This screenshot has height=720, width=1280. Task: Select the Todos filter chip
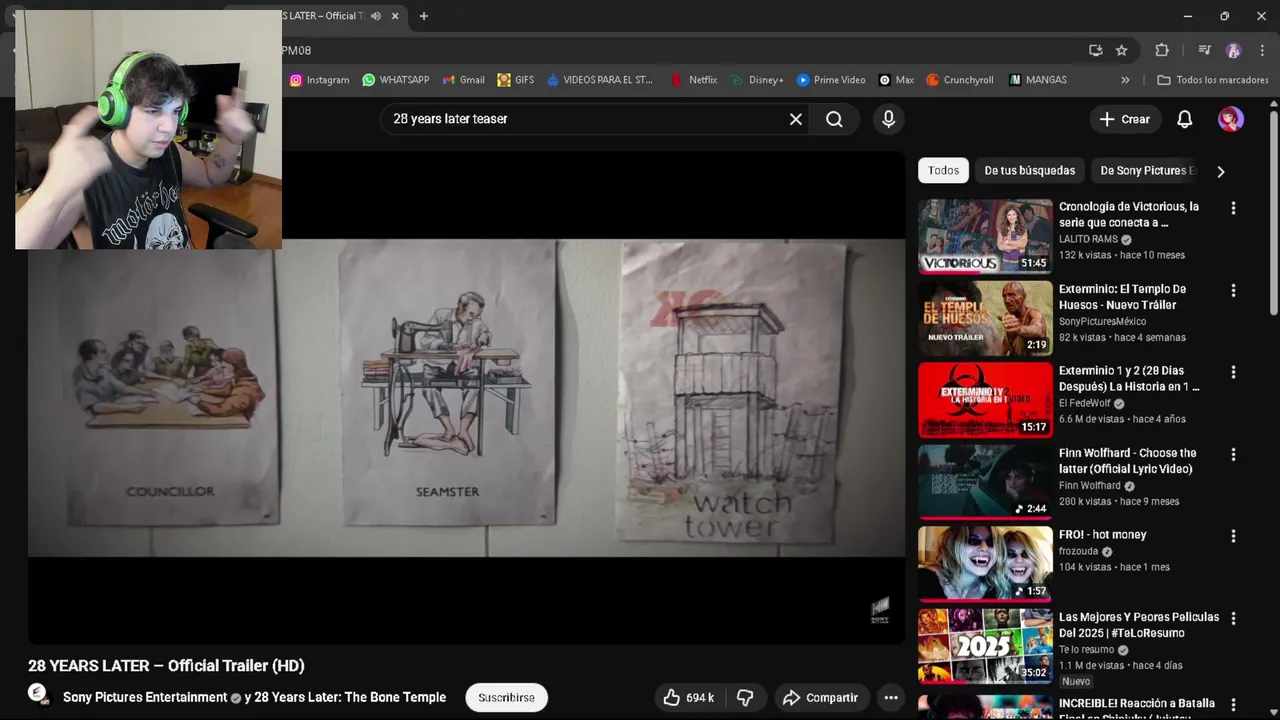click(x=943, y=170)
